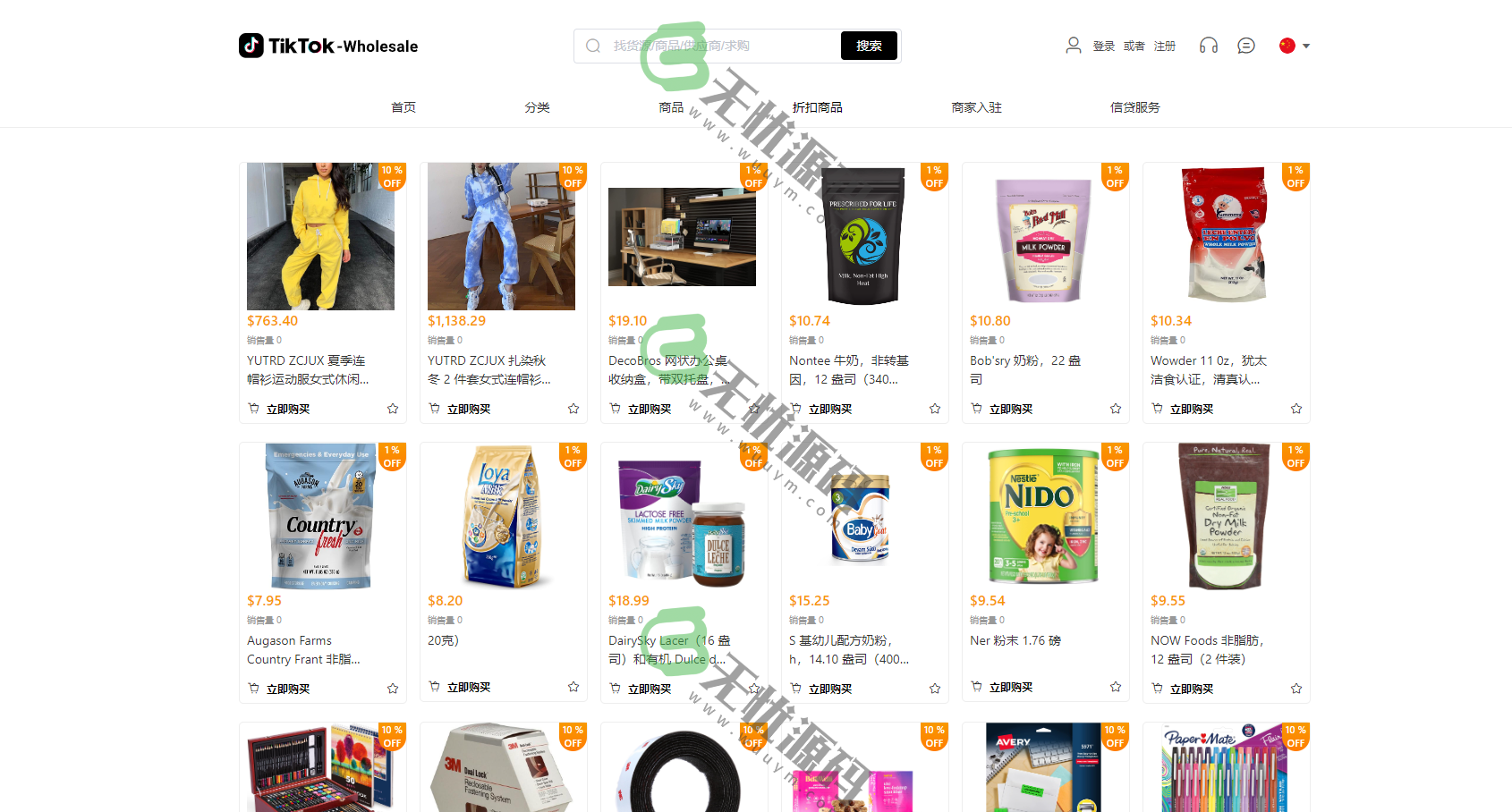Click the TikTok-Wholesale logo
The image size is (1512, 812).
(328, 46)
